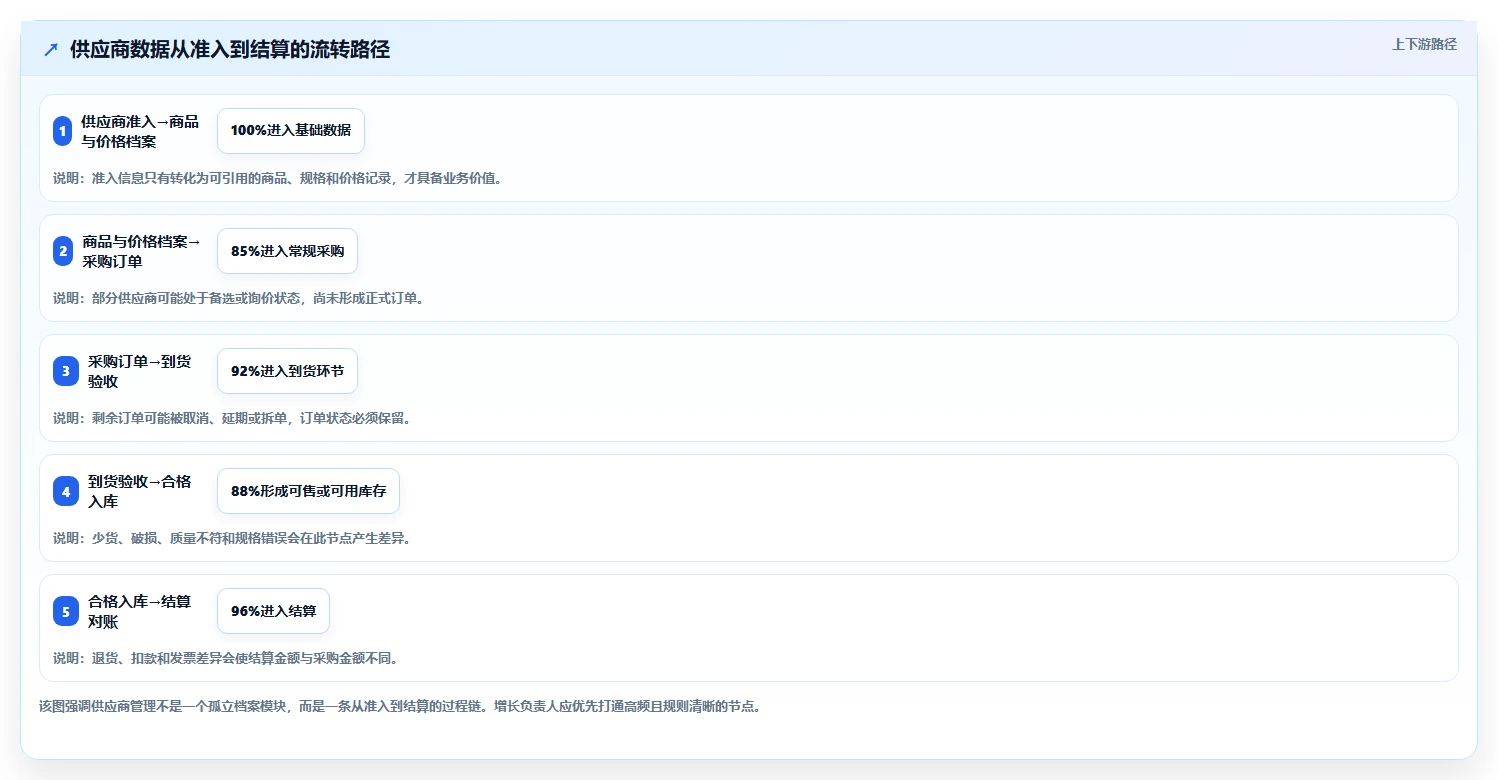Screen dimensions: 1498x780
Task: Click the summary paragraph starting 该图强调供应商管理
Action: point(400,706)
